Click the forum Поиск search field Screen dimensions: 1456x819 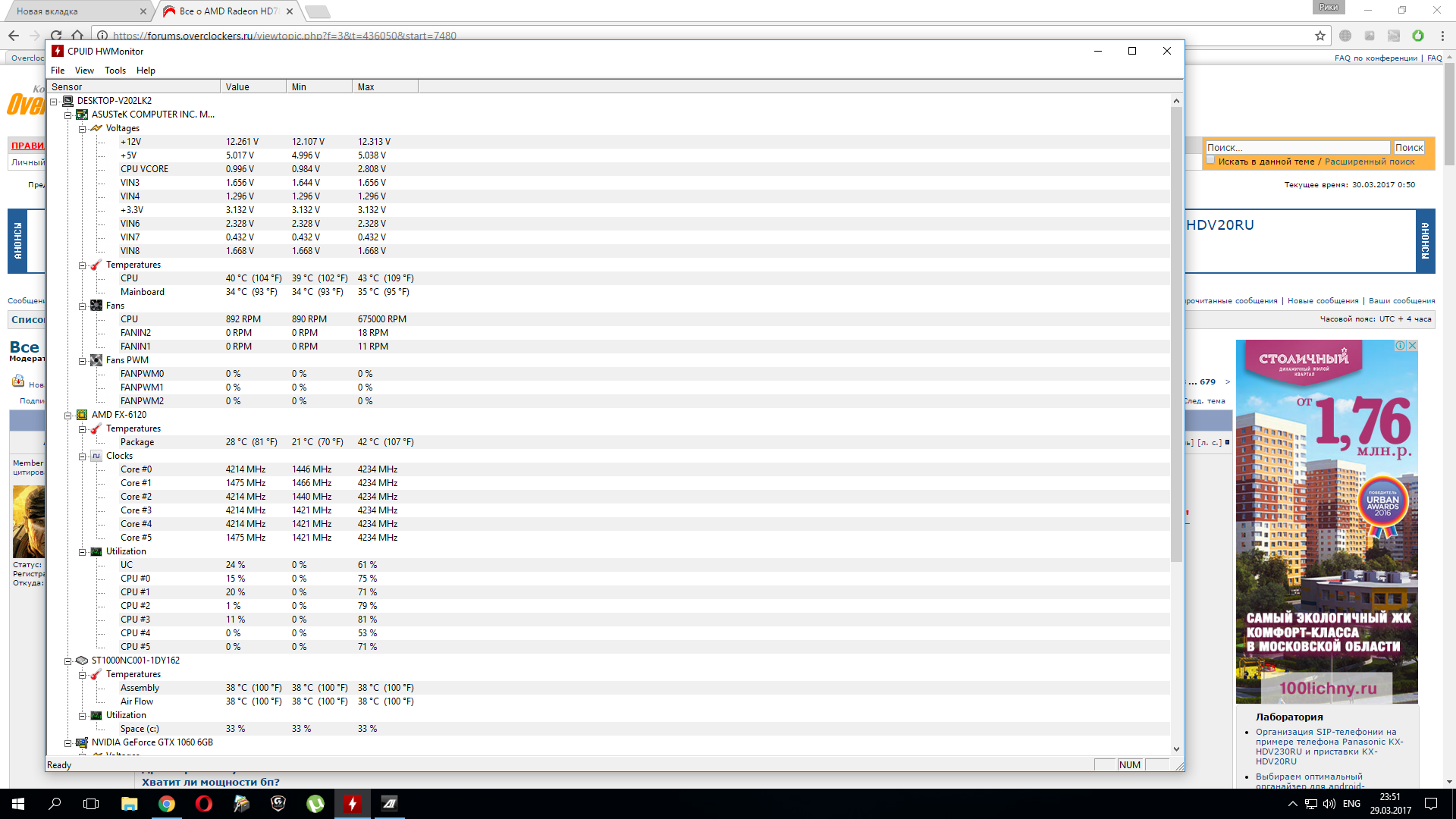tap(1297, 148)
